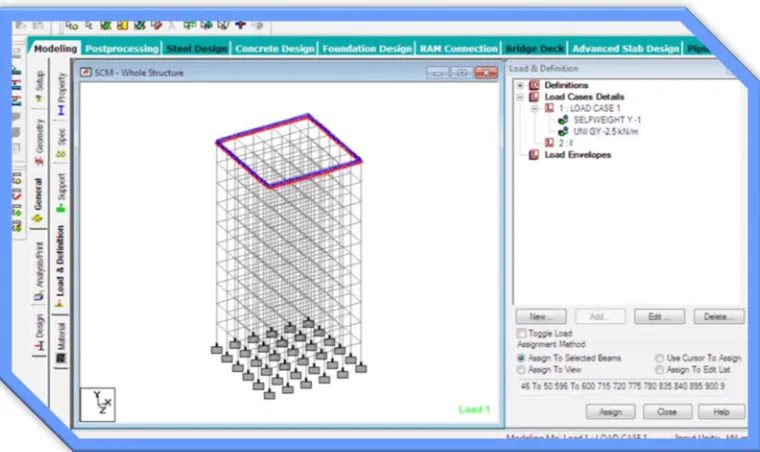Open the Spec sub-page tab
Viewport: 760px width, 452px height.
(x=61, y=143)
